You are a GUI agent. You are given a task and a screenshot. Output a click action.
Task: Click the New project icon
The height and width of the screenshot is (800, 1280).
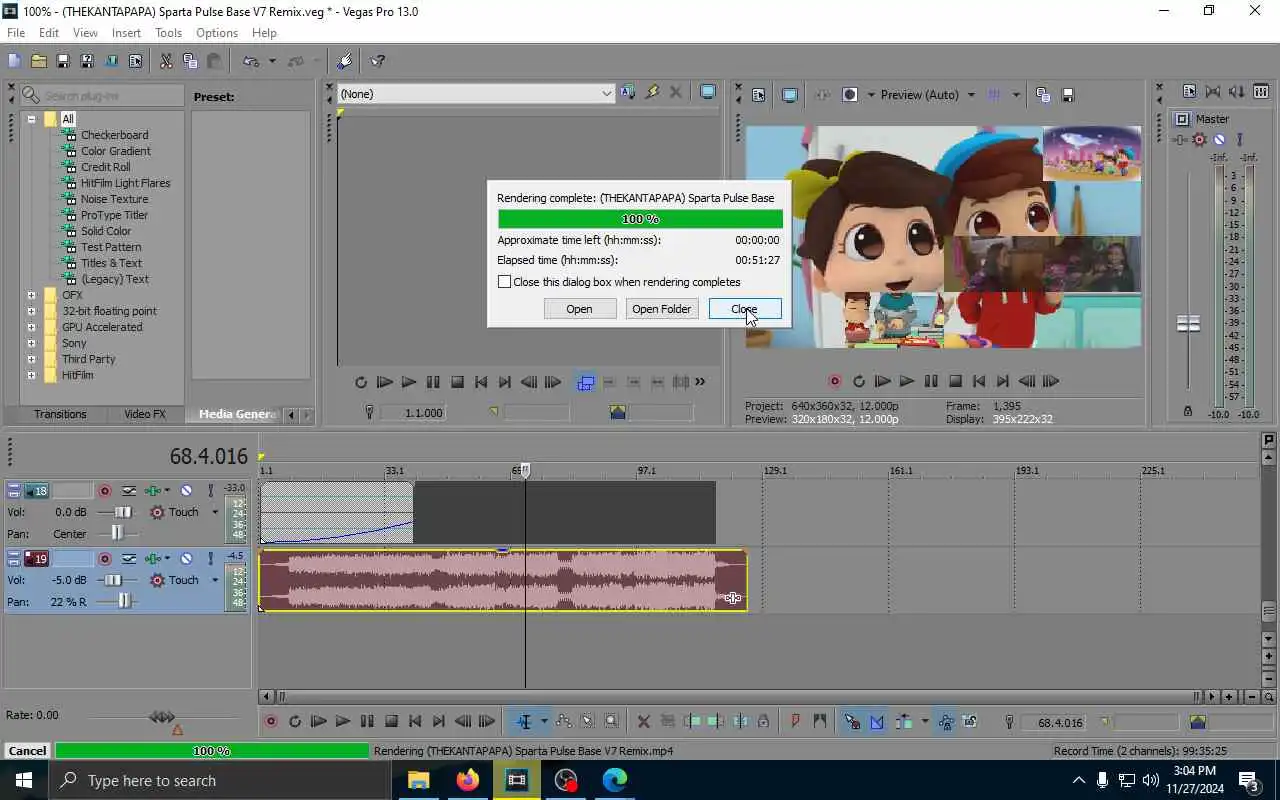pyautogui.click(x=14, y=61)
